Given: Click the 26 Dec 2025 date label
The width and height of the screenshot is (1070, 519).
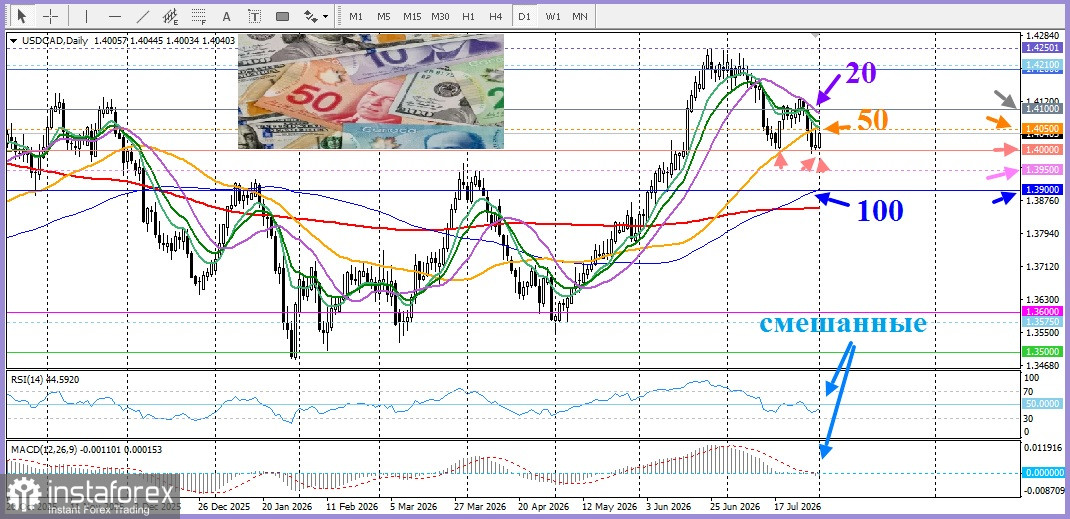Looking at the screenshot, I should click(x=225, y=507).
